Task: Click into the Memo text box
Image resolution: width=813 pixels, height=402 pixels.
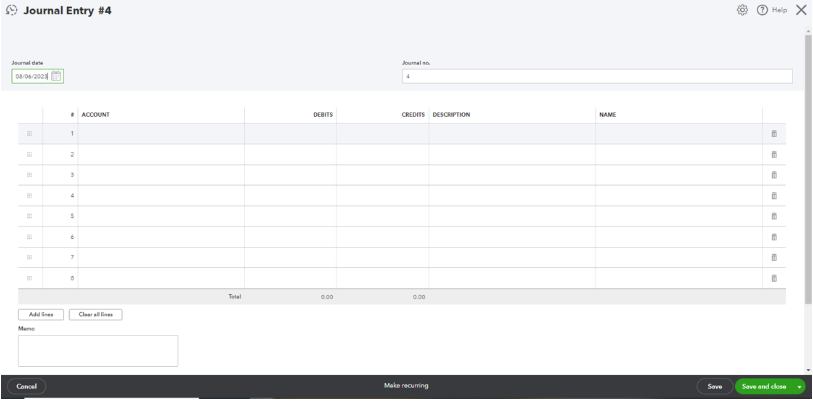Action: [98, 351]
